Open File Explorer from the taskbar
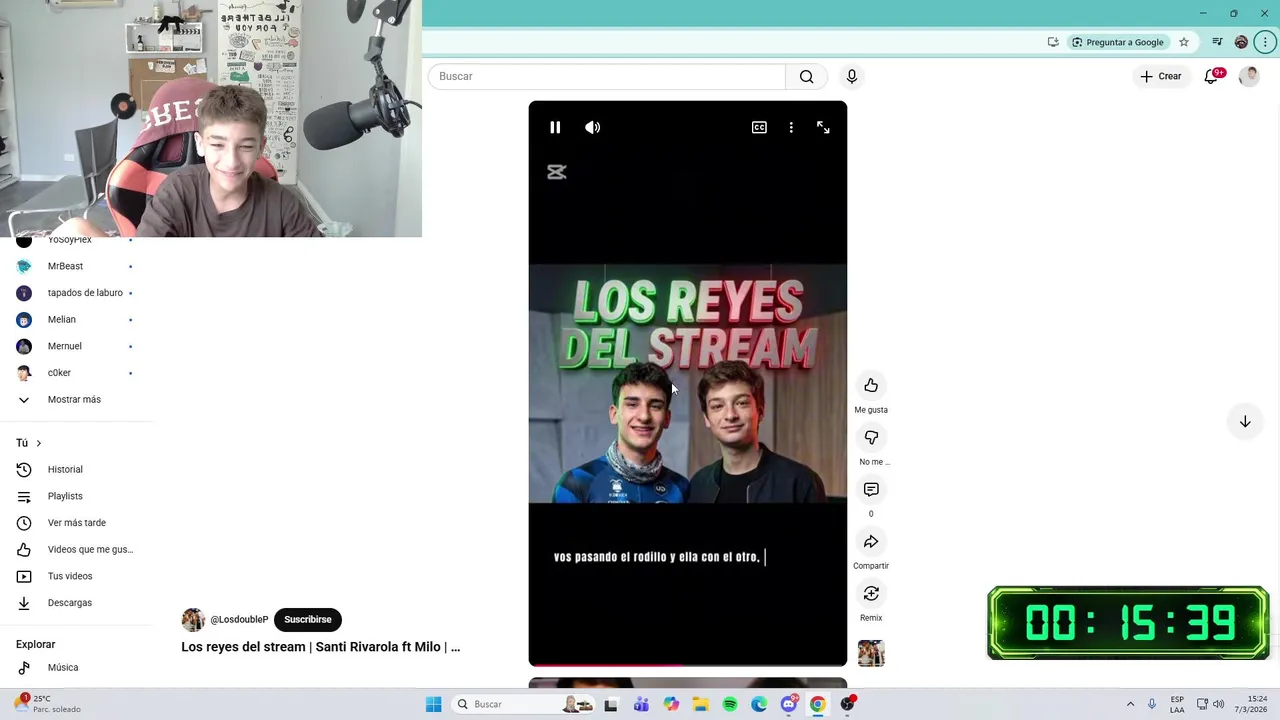 (700, 704)
